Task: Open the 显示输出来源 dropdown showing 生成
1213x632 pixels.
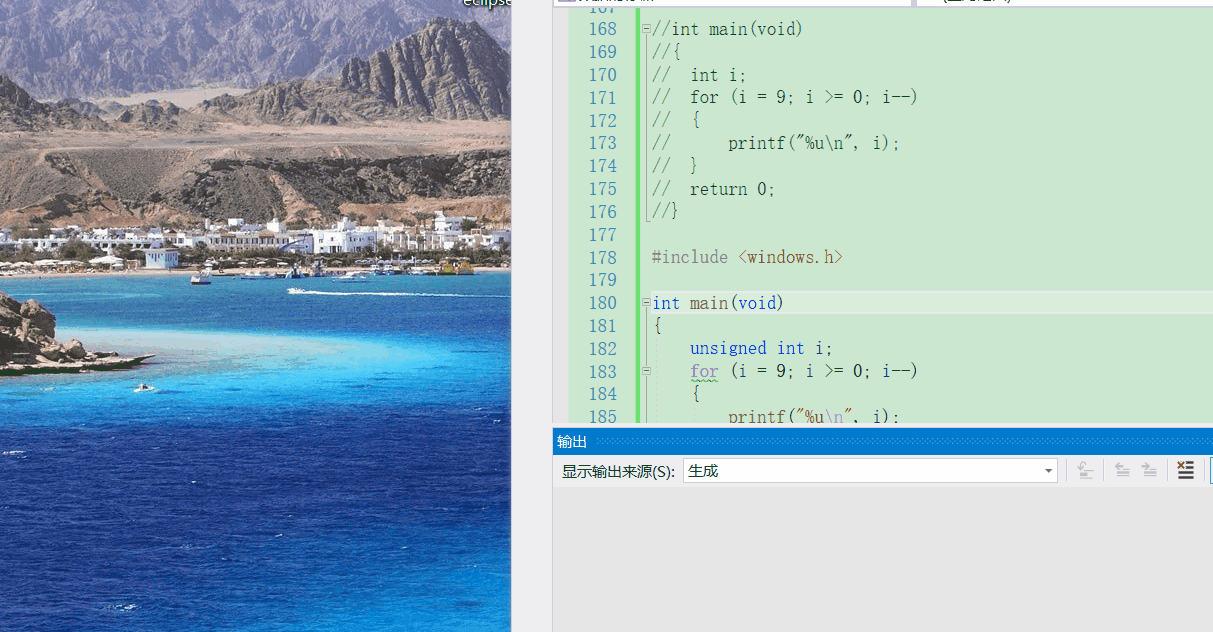Action: point(870,471)
